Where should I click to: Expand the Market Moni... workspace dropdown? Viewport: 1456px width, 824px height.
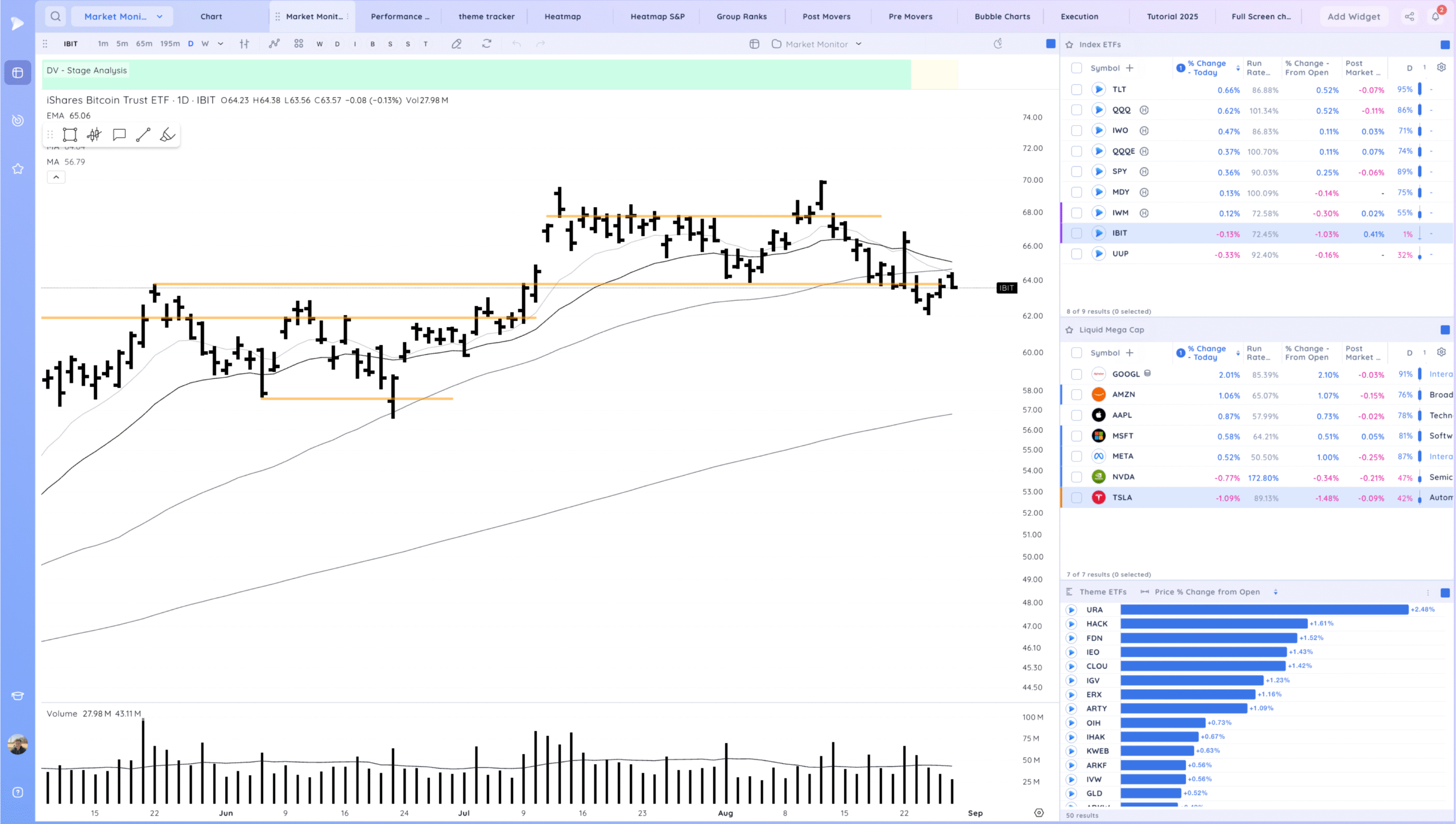click(160, 17)
